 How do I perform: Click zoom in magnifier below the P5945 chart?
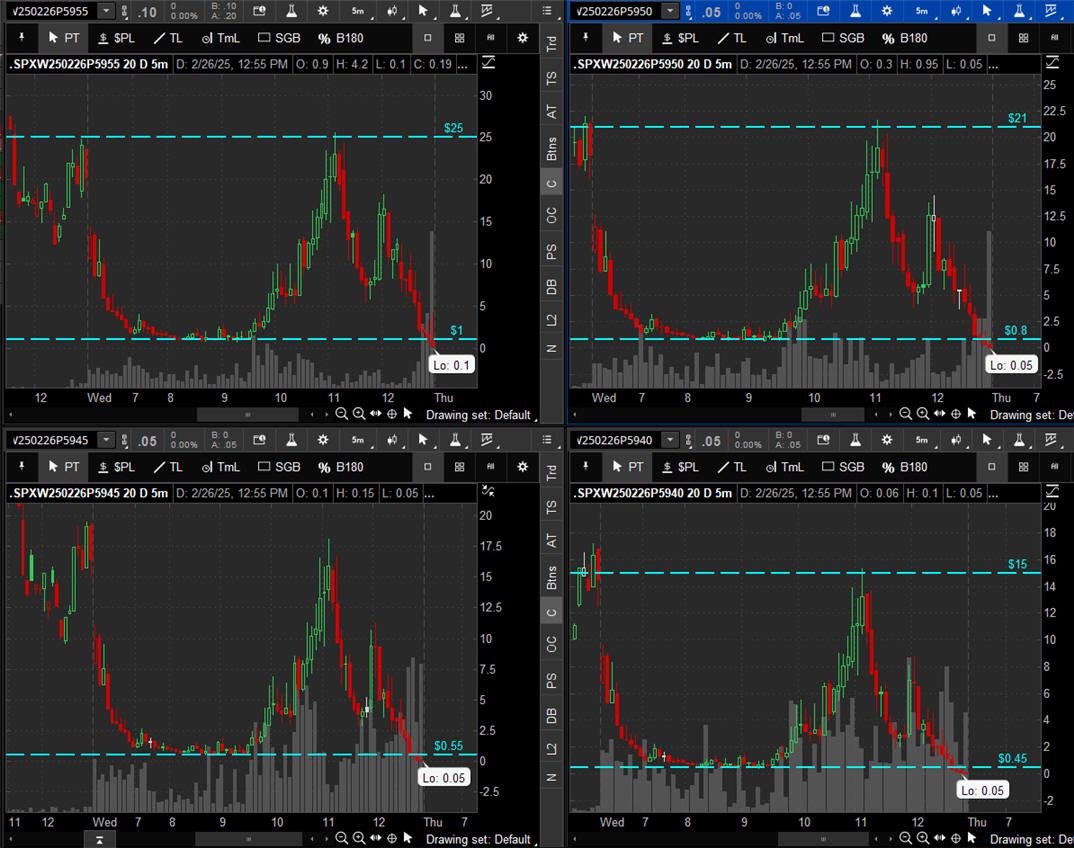(x=358, y=838)
